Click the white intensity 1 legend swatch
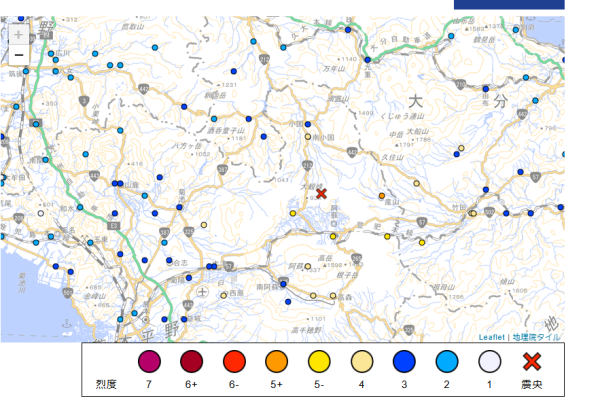Image resolution: width=600 pixels, height=403 pixels. pyautogui.click(x=489, y=361)
